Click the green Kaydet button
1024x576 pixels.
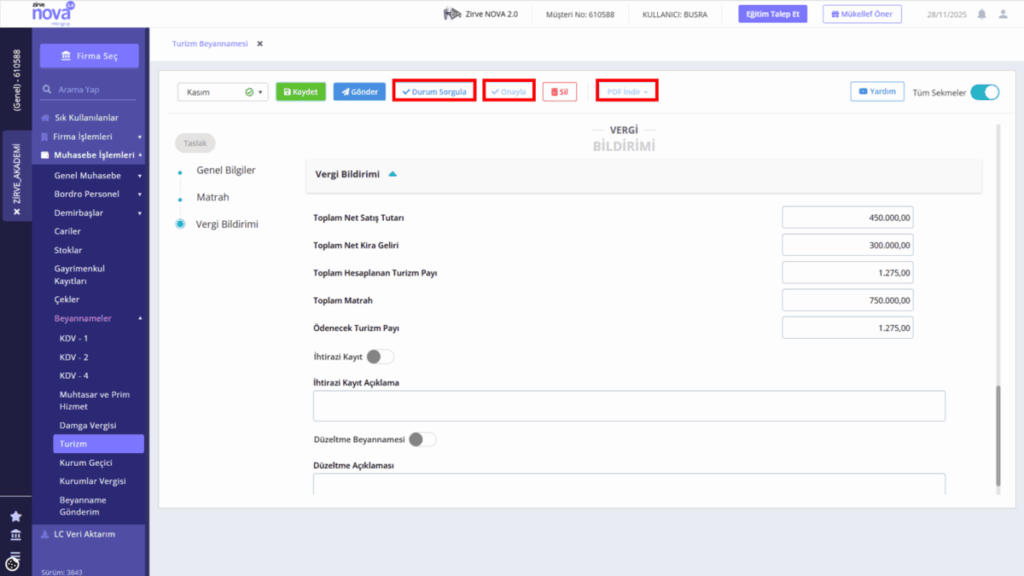301,91
